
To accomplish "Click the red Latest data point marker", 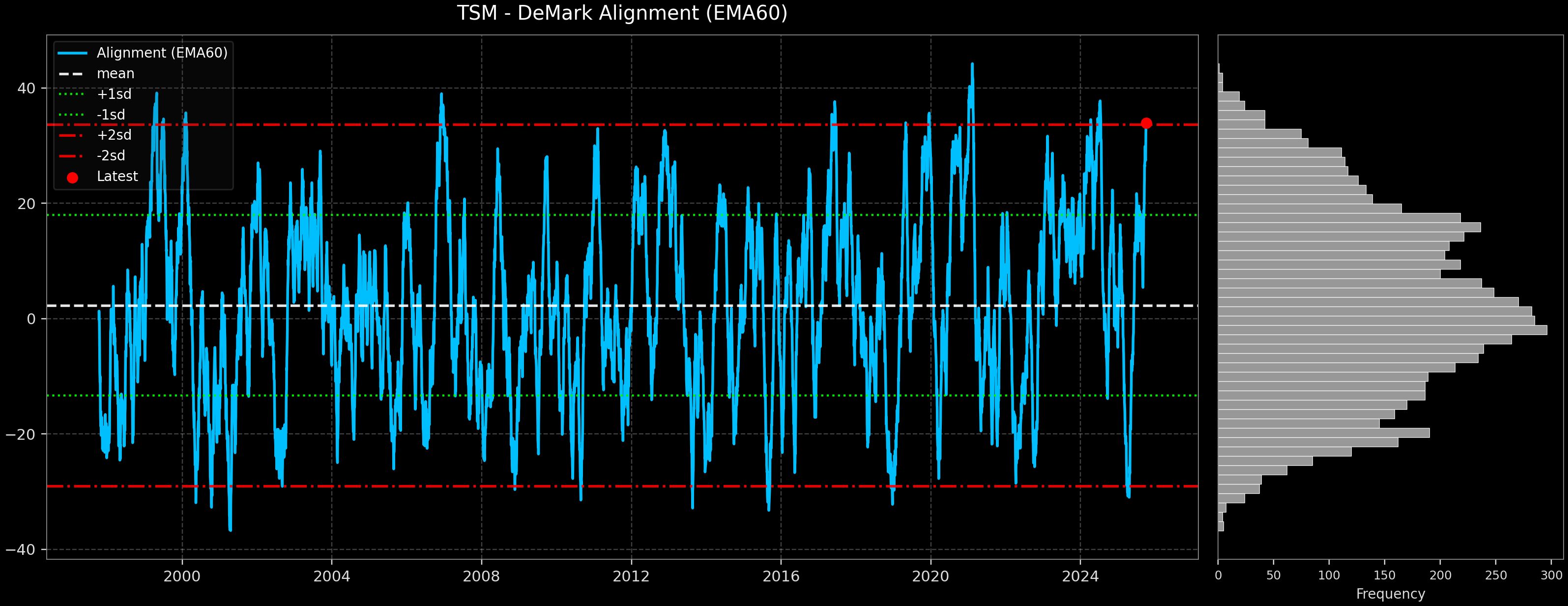I will click(x=1146, y=123).
